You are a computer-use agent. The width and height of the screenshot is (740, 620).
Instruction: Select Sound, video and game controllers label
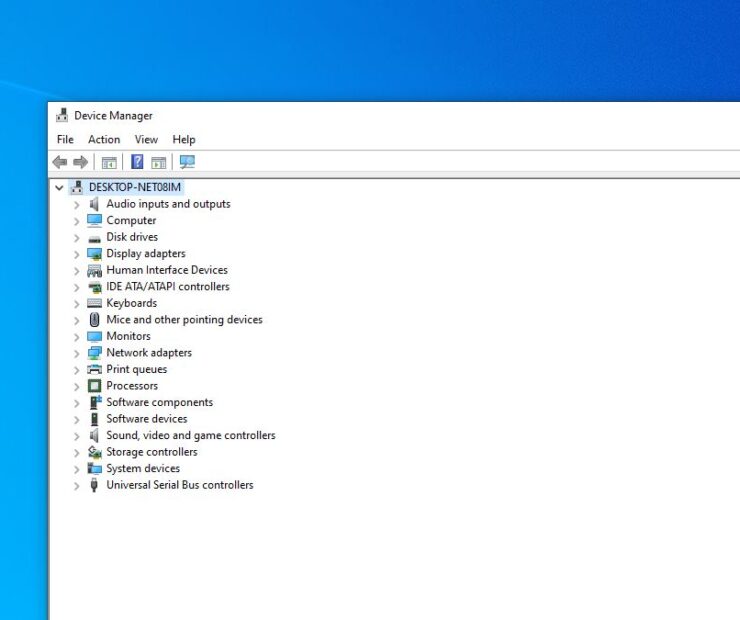click(191, 435)
